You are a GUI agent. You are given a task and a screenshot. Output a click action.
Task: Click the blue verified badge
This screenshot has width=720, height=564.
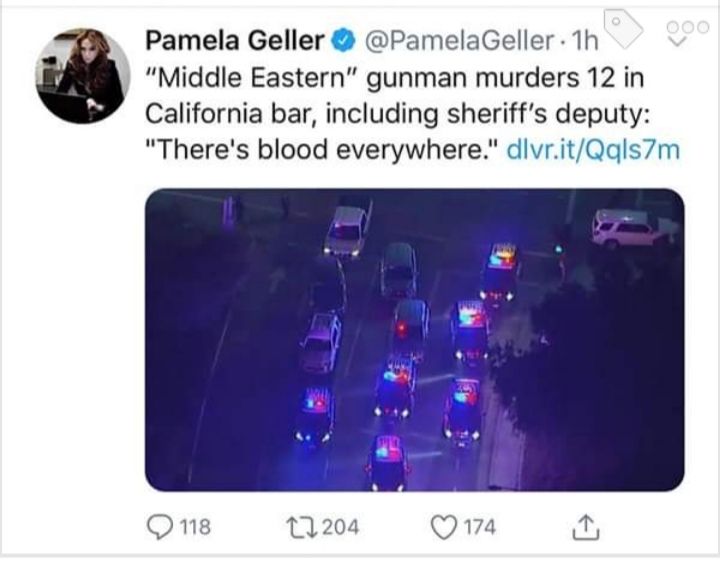pyautogui.click(x=343, y=40)
